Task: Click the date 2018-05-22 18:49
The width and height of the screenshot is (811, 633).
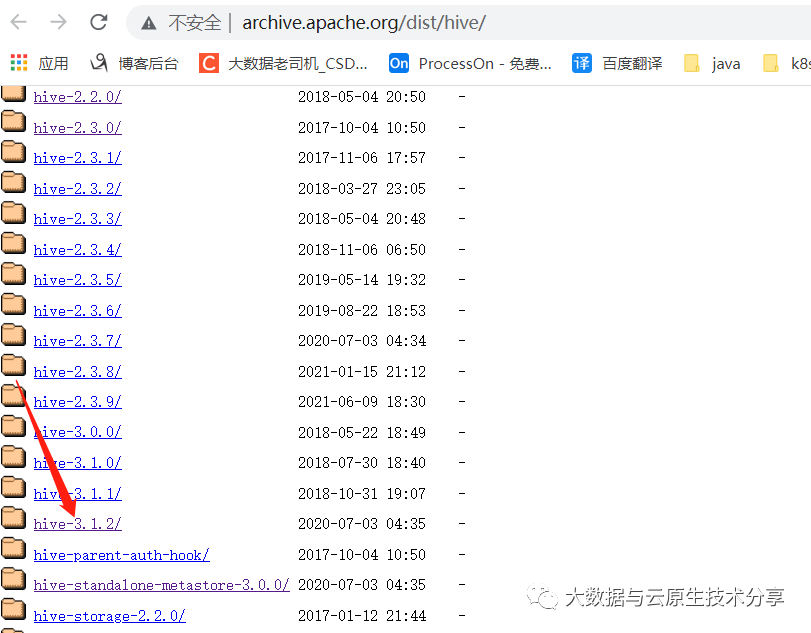Action: point(362,432)
